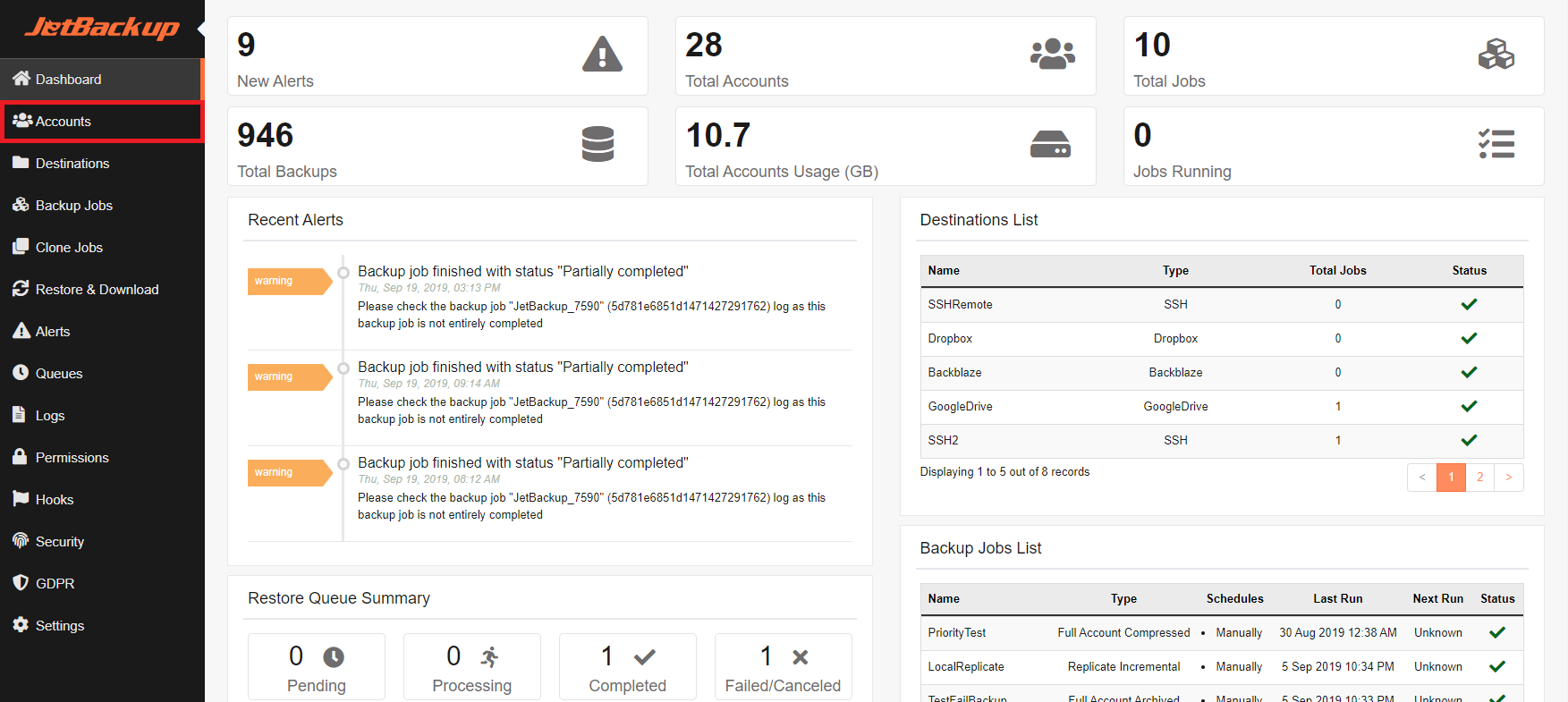
Task: Click the Restore & Download sync icon
Action: 21,289
